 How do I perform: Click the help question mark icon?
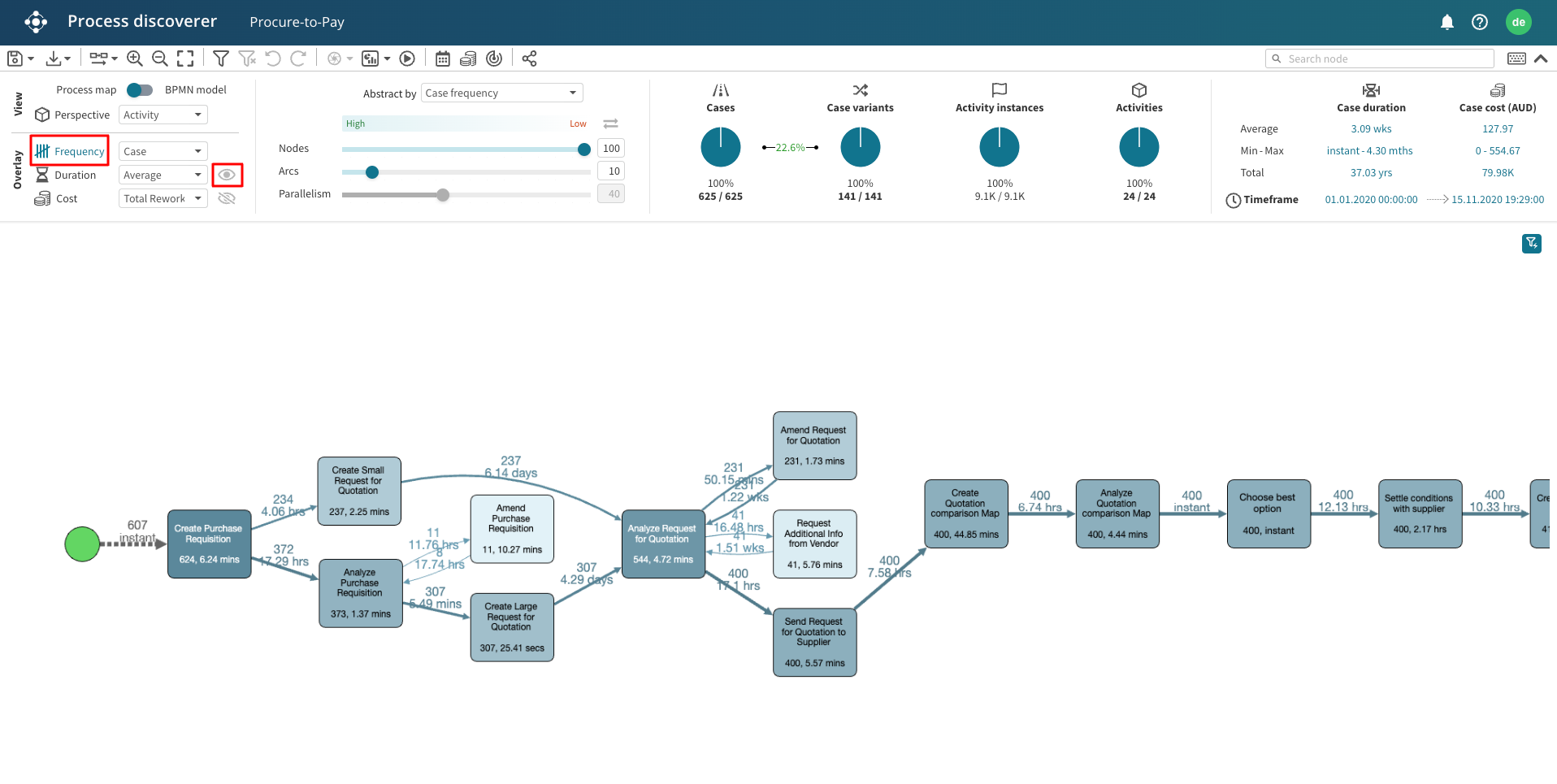pyautogui.click(x=1480, y=22)
